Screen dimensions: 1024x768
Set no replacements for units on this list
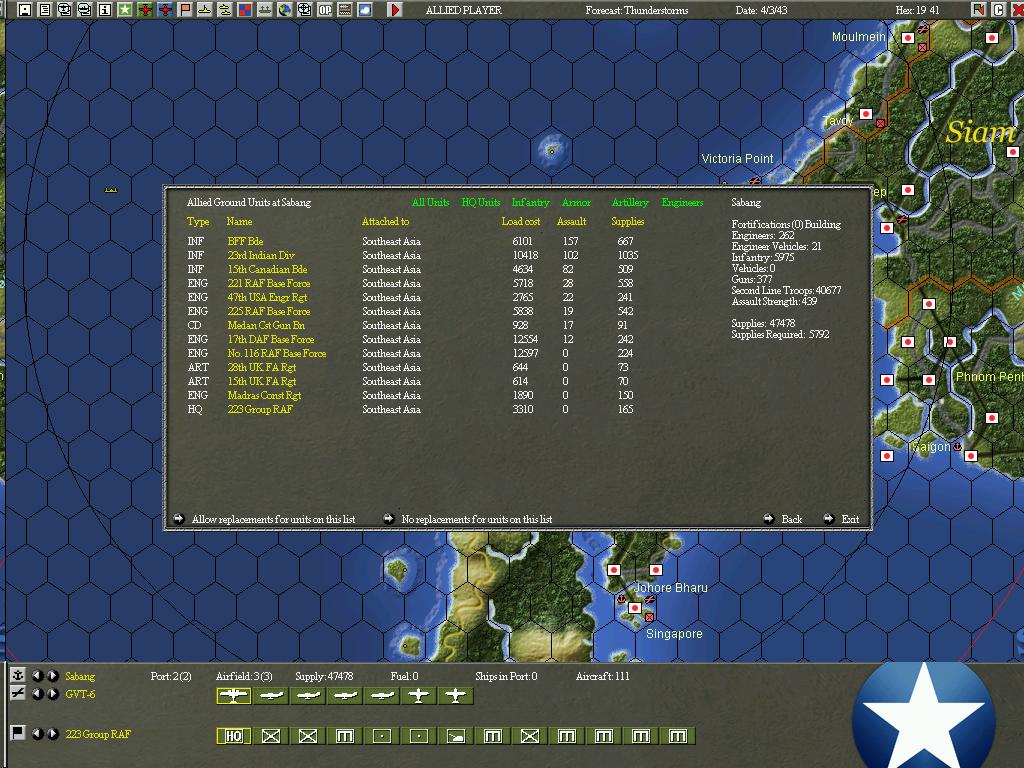point(468,519)
